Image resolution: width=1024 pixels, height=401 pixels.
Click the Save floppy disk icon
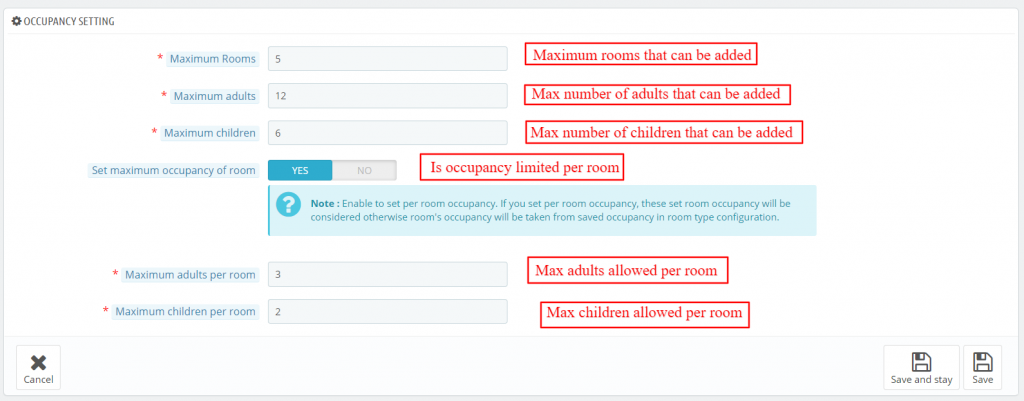[982, 362]
